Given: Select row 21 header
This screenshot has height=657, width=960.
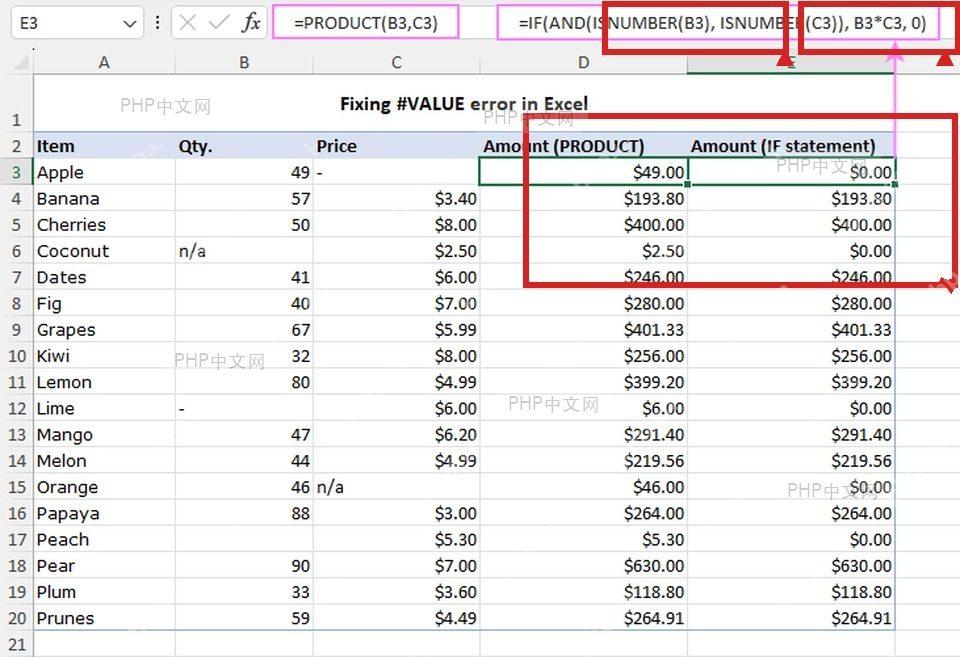Looking at the screenshot, I should [x=17, y=644].
